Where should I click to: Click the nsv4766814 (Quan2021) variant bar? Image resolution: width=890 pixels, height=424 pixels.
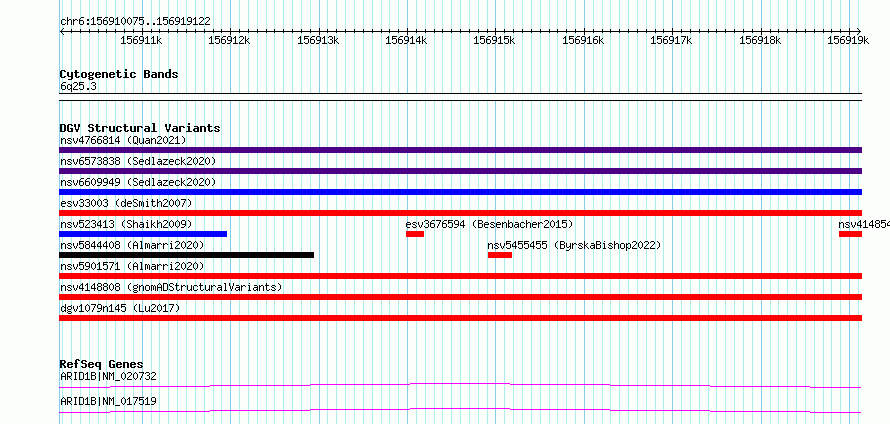coord(460,150)
